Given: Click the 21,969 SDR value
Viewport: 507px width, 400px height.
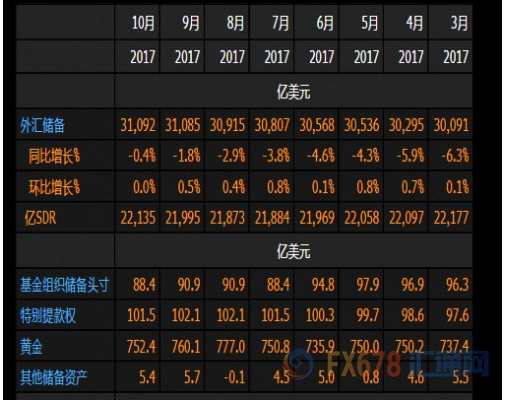Looking at the screenshot, I should (317, 218).
